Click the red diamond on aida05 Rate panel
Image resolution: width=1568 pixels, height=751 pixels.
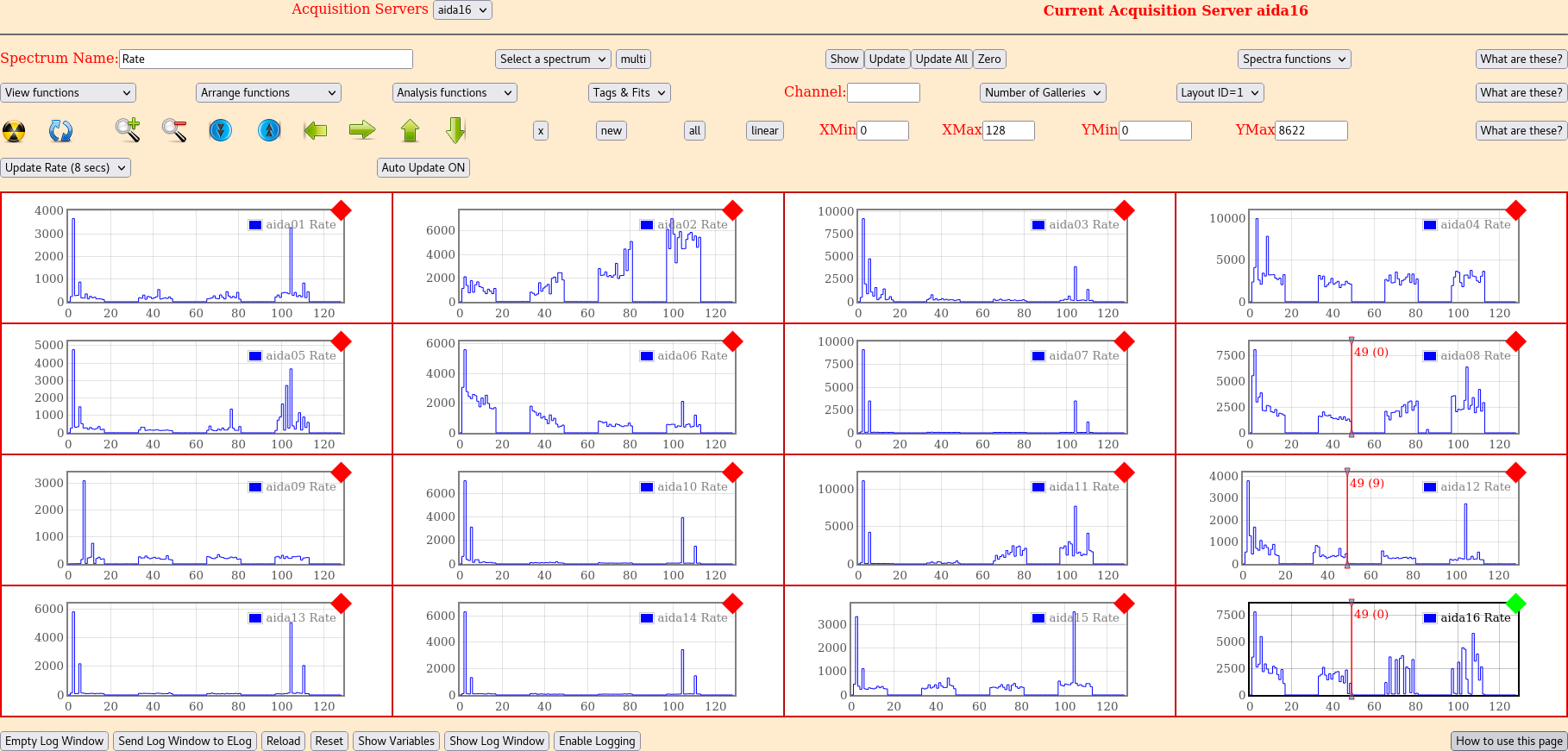pyautogui.click(x=342, y=341)
